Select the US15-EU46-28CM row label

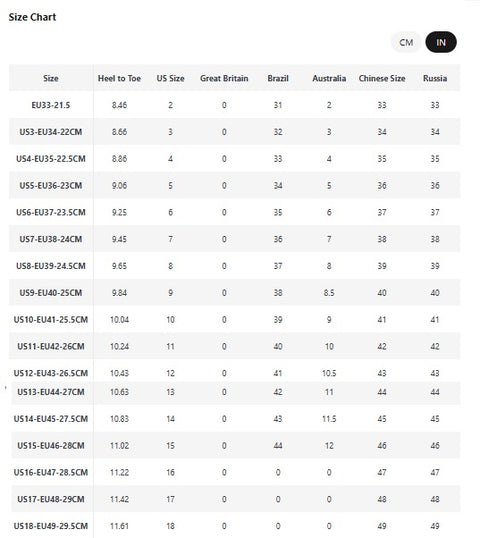pyautogui.click(x=51, y=446)
